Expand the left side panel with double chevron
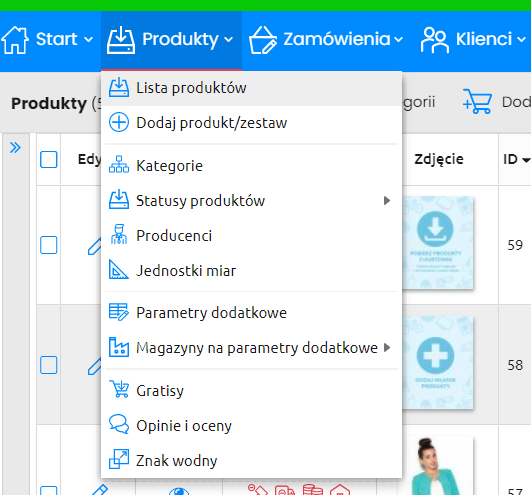The height and width of the screenshot is (495, 531). (x=15, y=148)
